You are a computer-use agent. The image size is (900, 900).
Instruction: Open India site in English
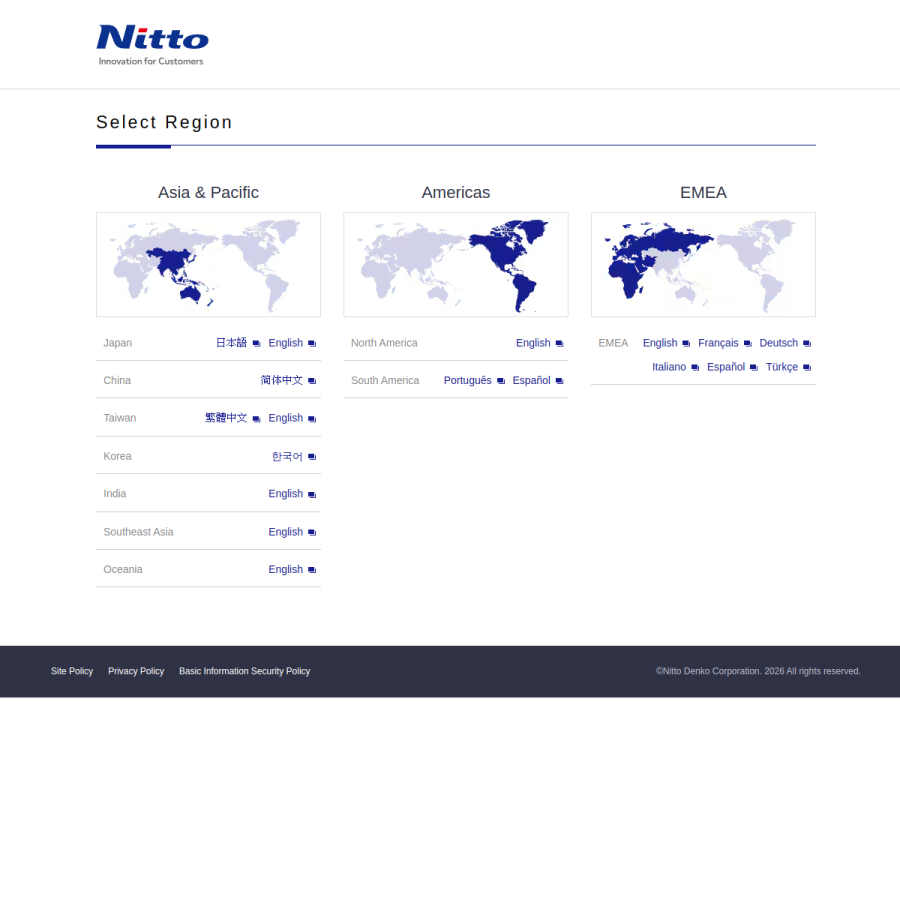pos(285,494)
